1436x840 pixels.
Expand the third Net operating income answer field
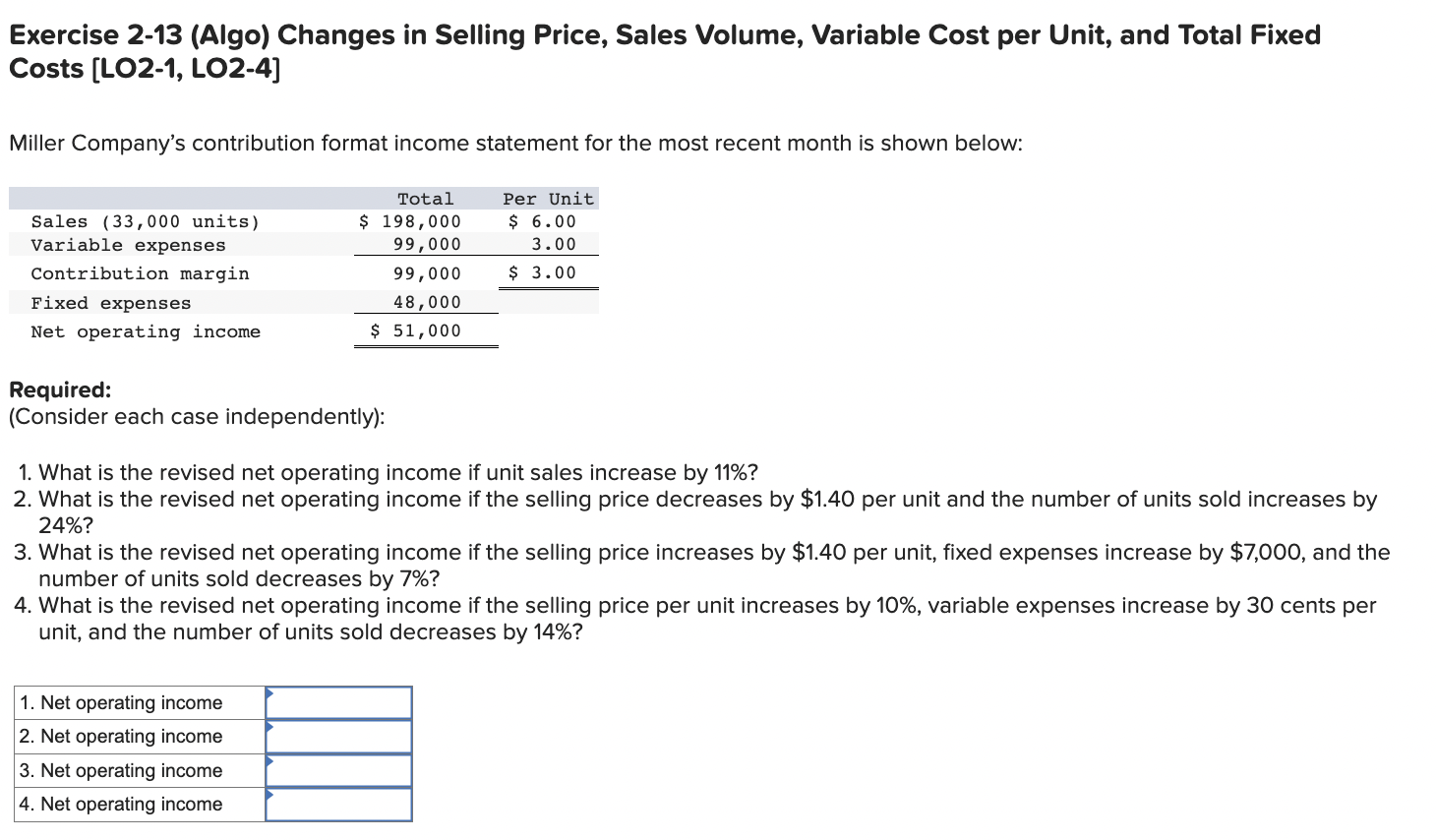pos(339,769)
